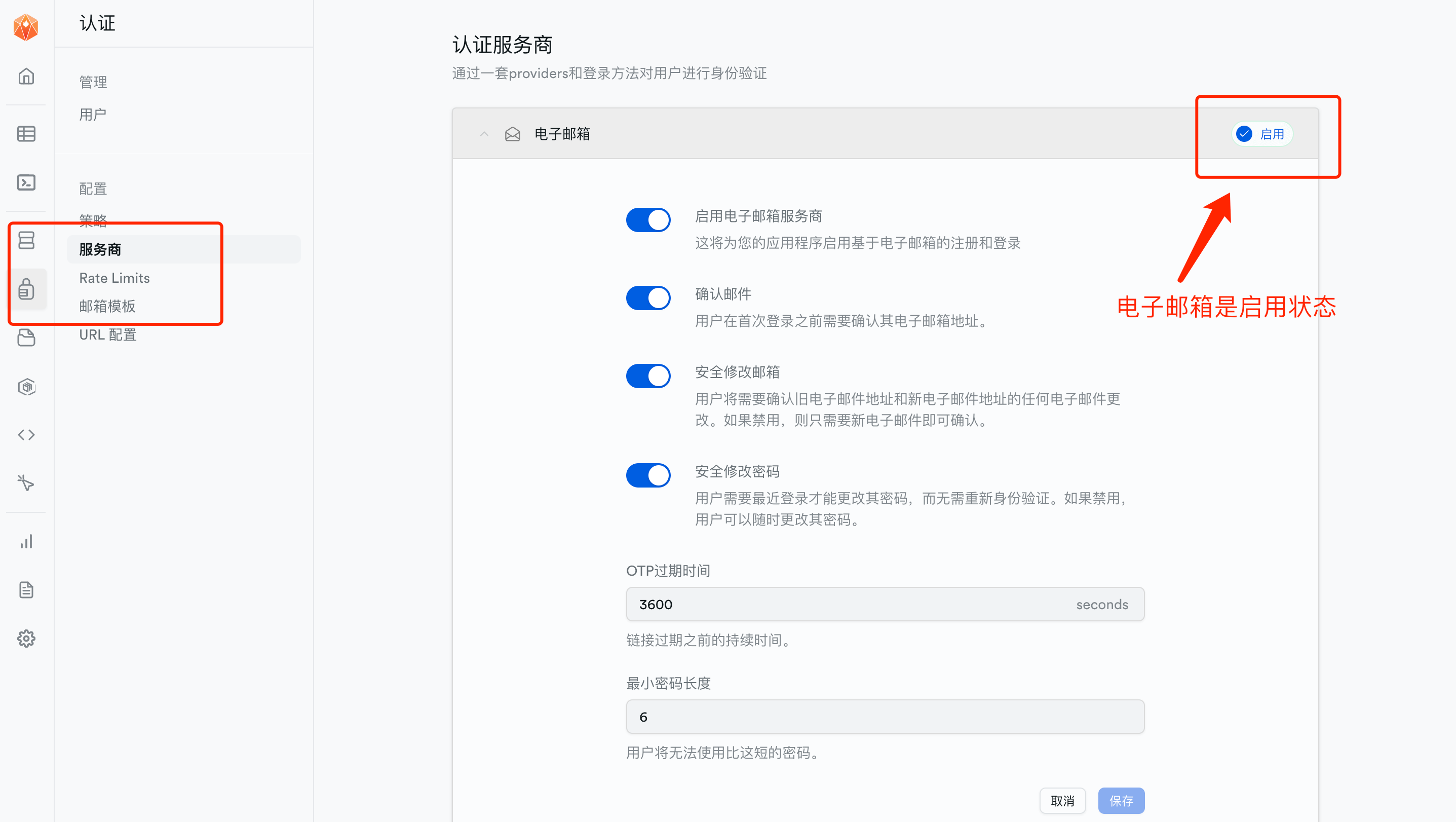Click the orange app logo
The height and width of the screenshot is (822, 1456).
[x=26, y=27]
